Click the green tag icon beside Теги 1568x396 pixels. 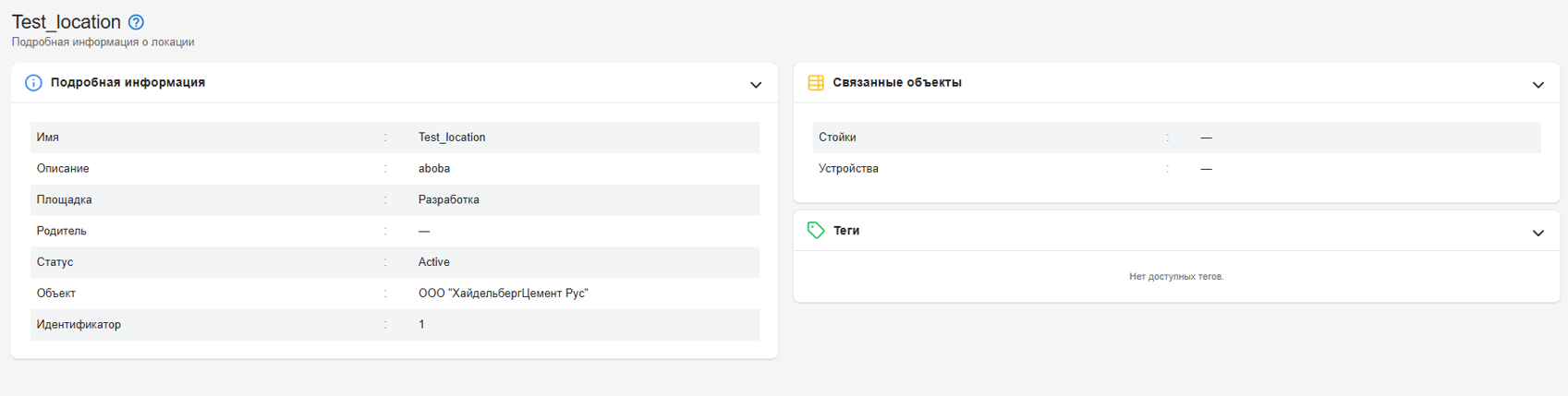tap(816, 231)
